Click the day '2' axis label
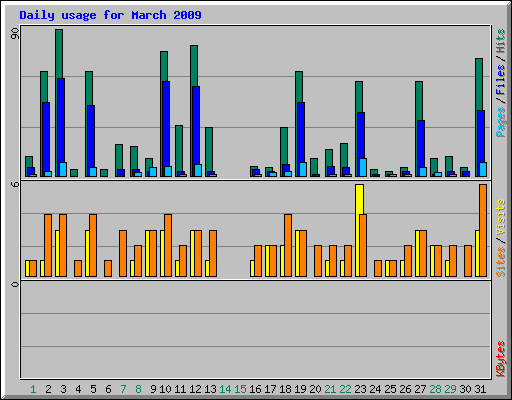Screen dimensions: 512x400 coord(48,389)
